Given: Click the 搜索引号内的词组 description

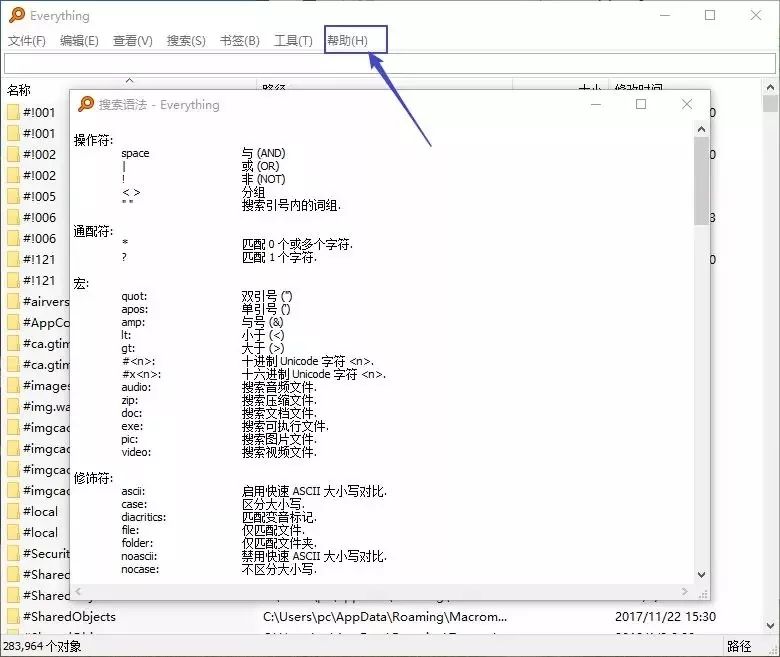Looking at the screenshot, I should [x=291, y=205].
